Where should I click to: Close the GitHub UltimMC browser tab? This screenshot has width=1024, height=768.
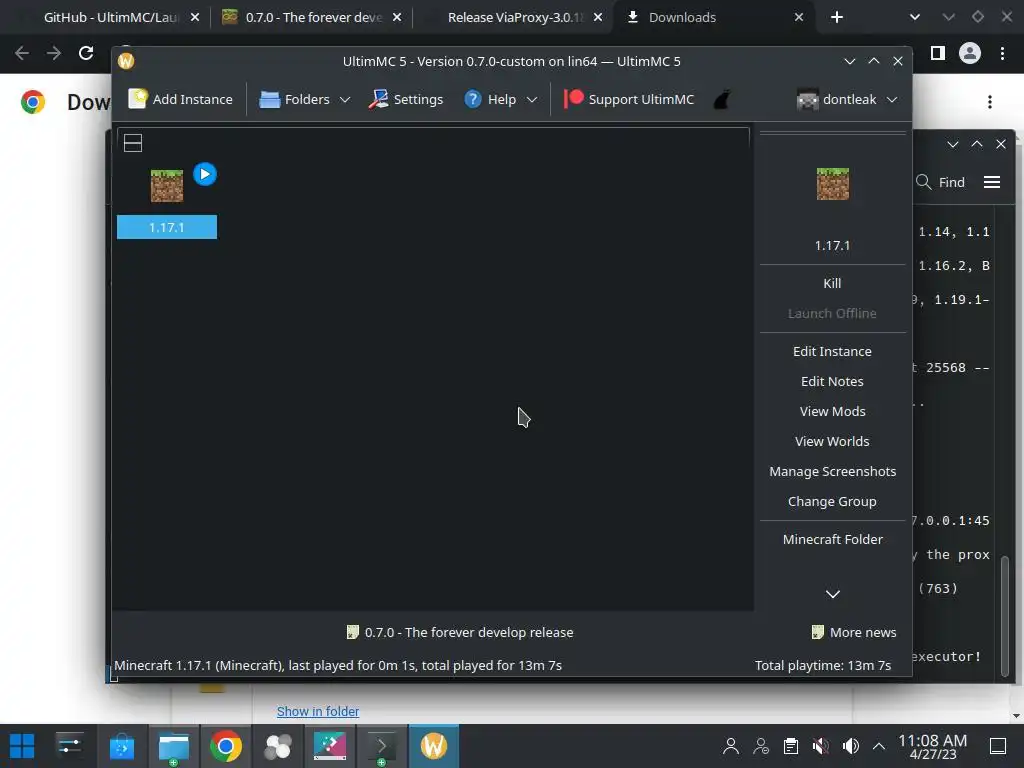click(x=195, y=18)
